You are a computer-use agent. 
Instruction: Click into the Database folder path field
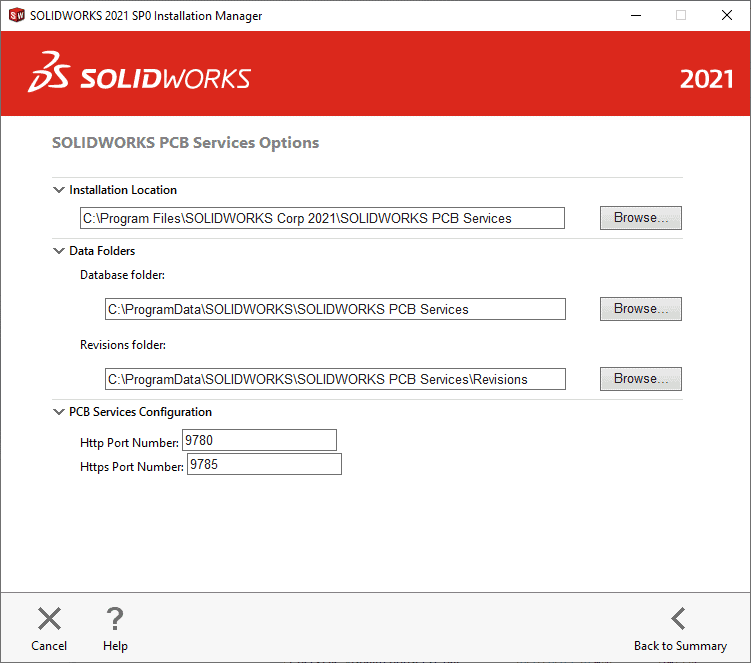point(335,309)
